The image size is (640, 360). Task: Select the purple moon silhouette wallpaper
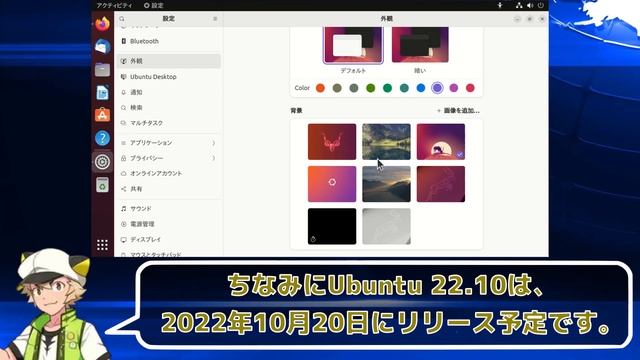pyautogui.click(x=441, y=142)
